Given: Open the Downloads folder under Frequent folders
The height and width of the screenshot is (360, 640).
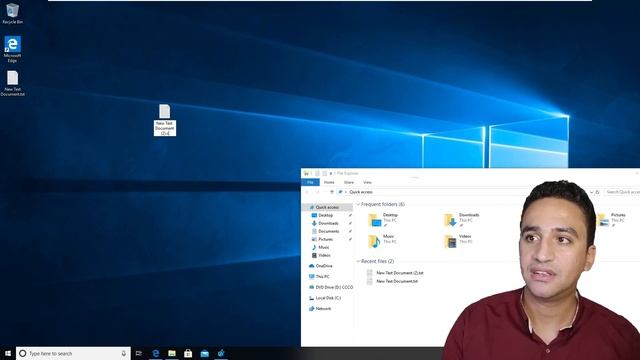Looking at the screenshot, I should click(x=462, y=220).
